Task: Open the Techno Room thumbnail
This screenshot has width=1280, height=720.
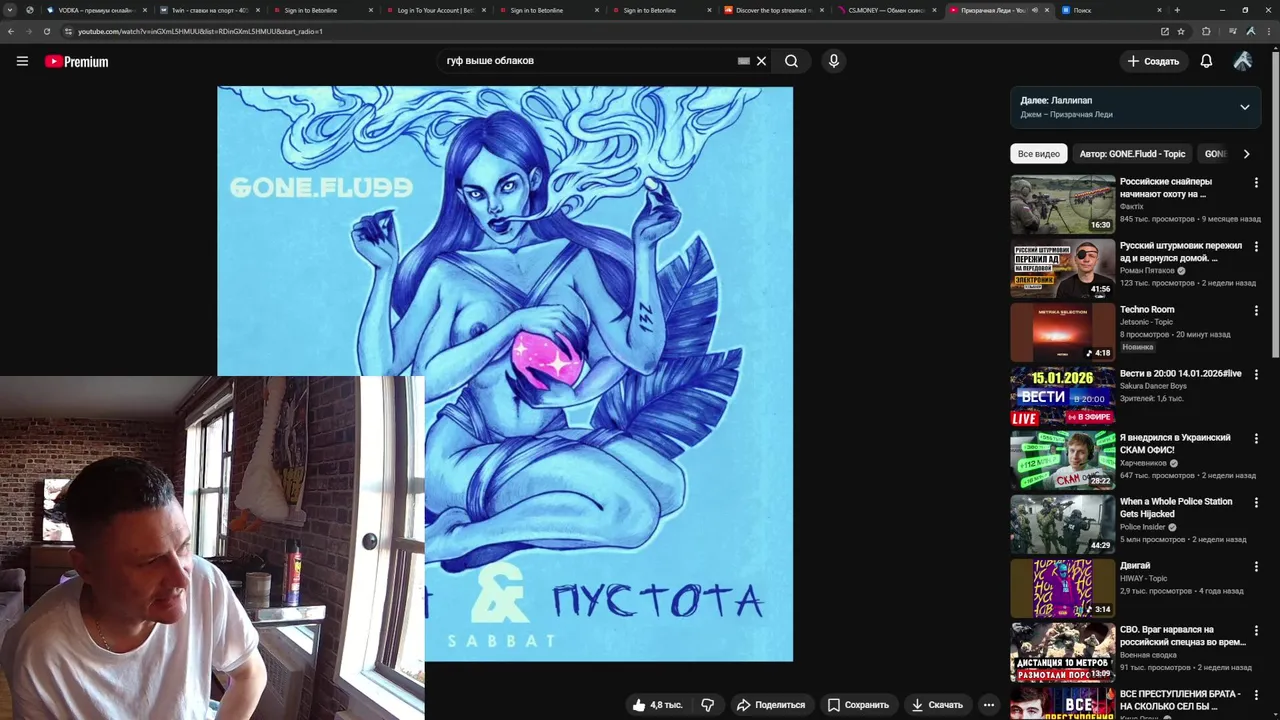Action: [x=1062, y=332]
